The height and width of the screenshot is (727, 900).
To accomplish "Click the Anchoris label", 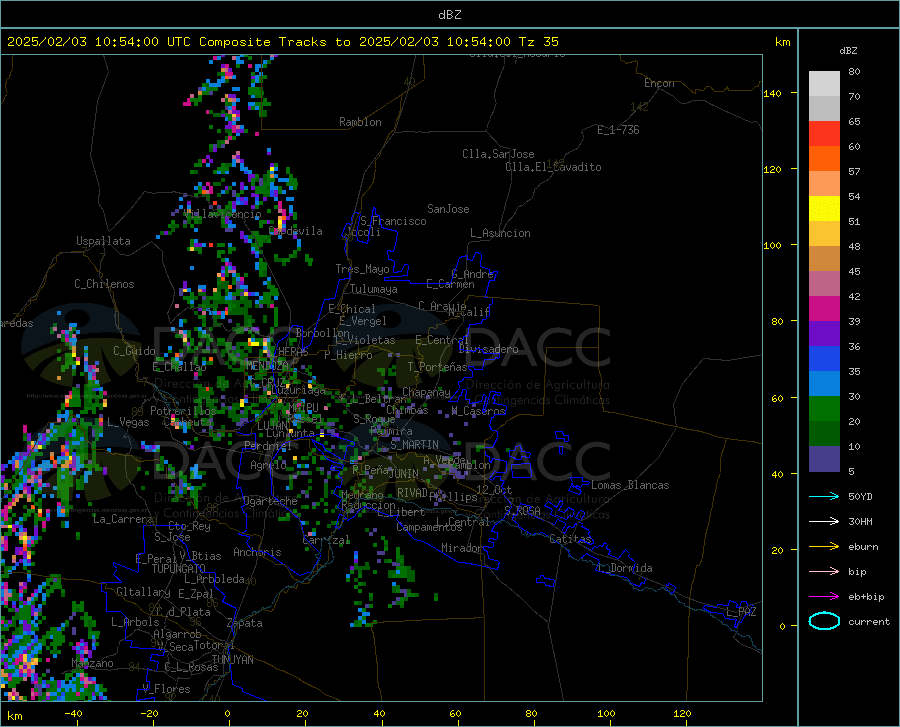I will tap(257, 552).
